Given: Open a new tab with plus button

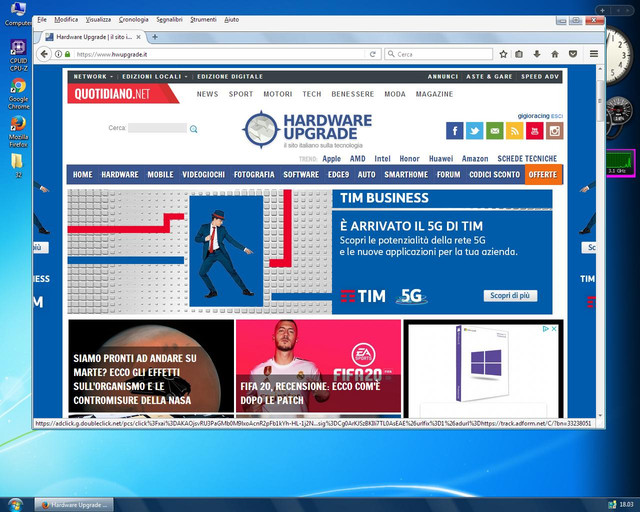Looking at the screenshot, I should point(155,37).
